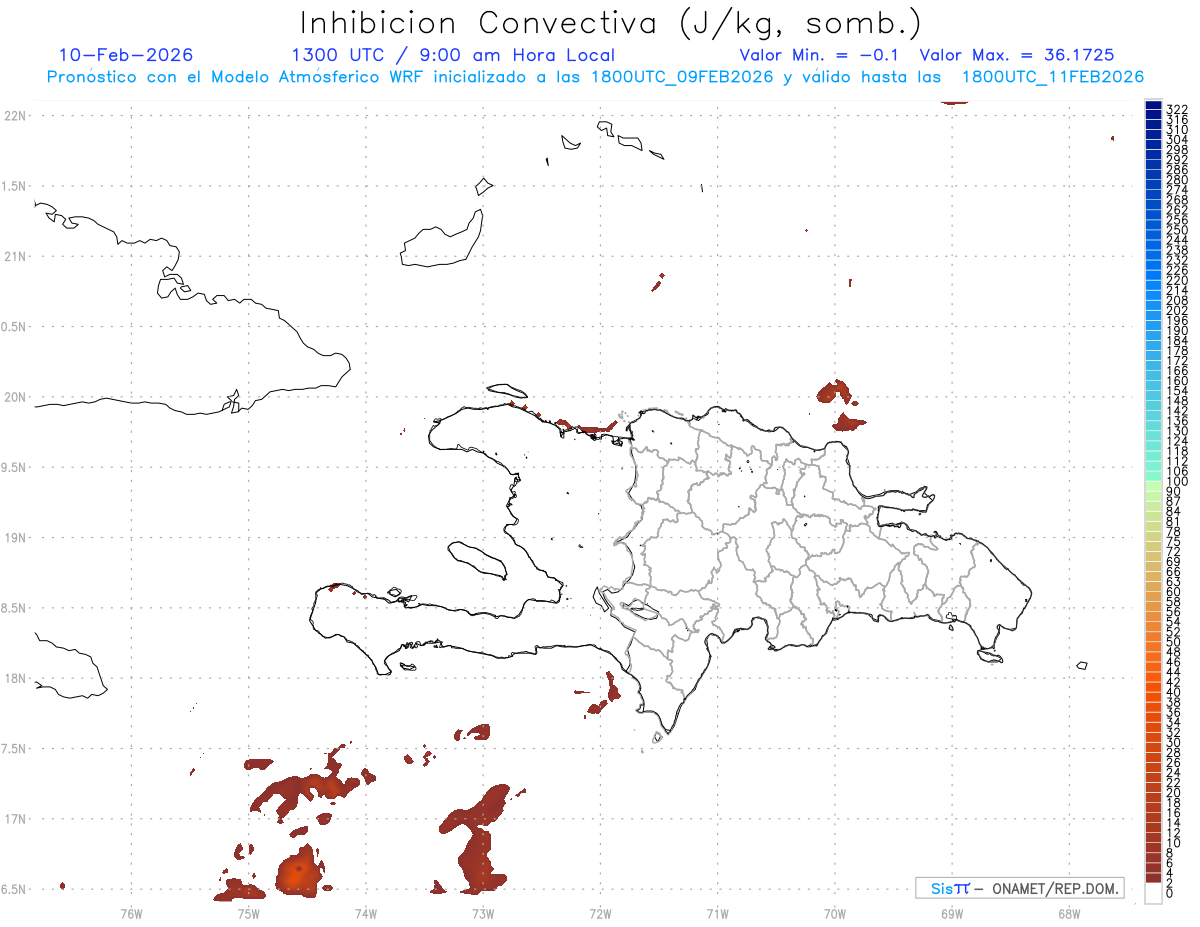Click the 'Pronóstico con el Modelo Atmósferico WRF' line
This screenshot has width=1200, height=927.
click(x=596, y=77)
